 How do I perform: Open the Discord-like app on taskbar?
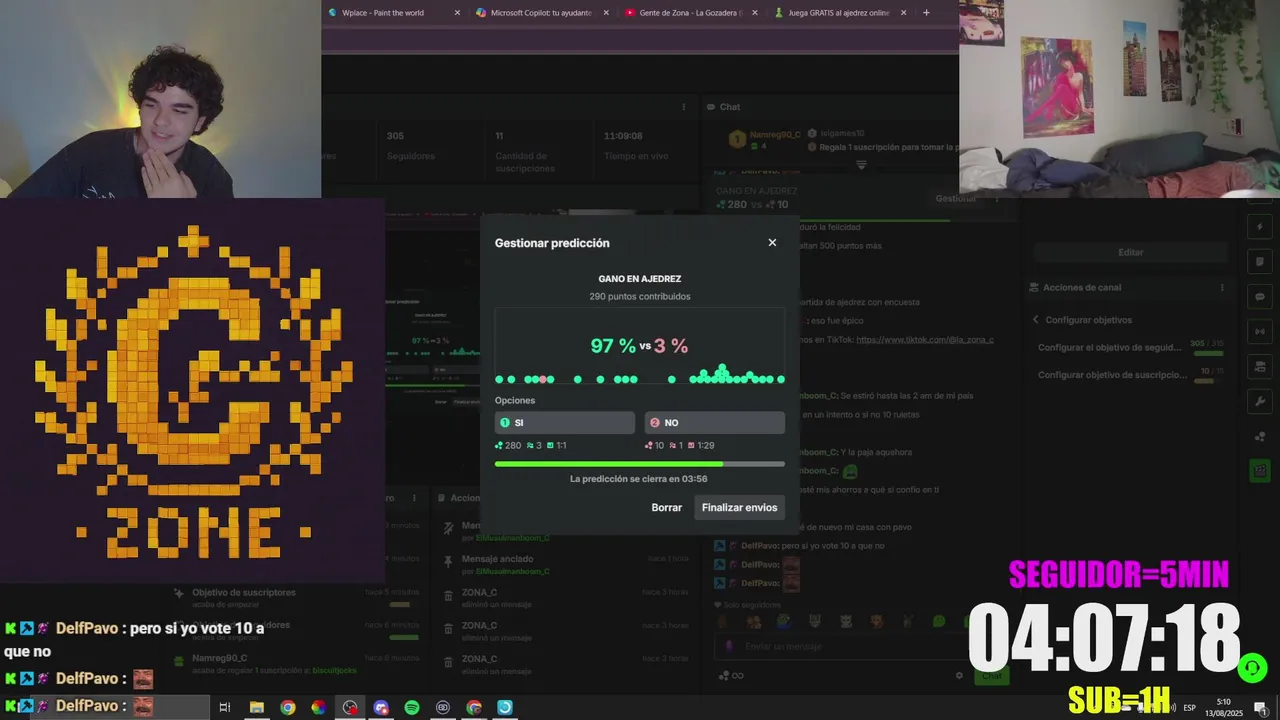381,707
